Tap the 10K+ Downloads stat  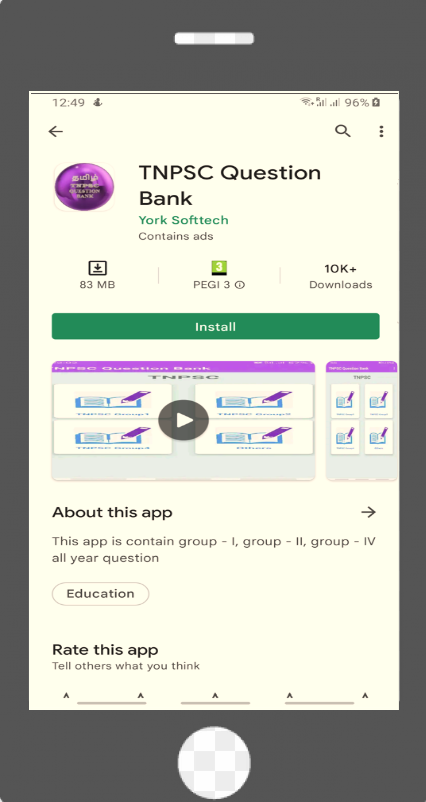(341, 276)
